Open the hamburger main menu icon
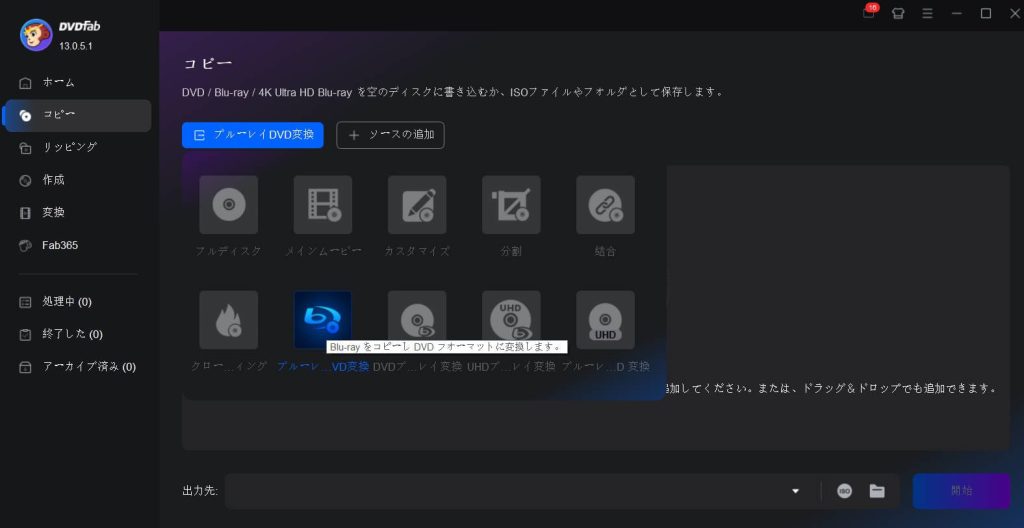 point(927,14)
